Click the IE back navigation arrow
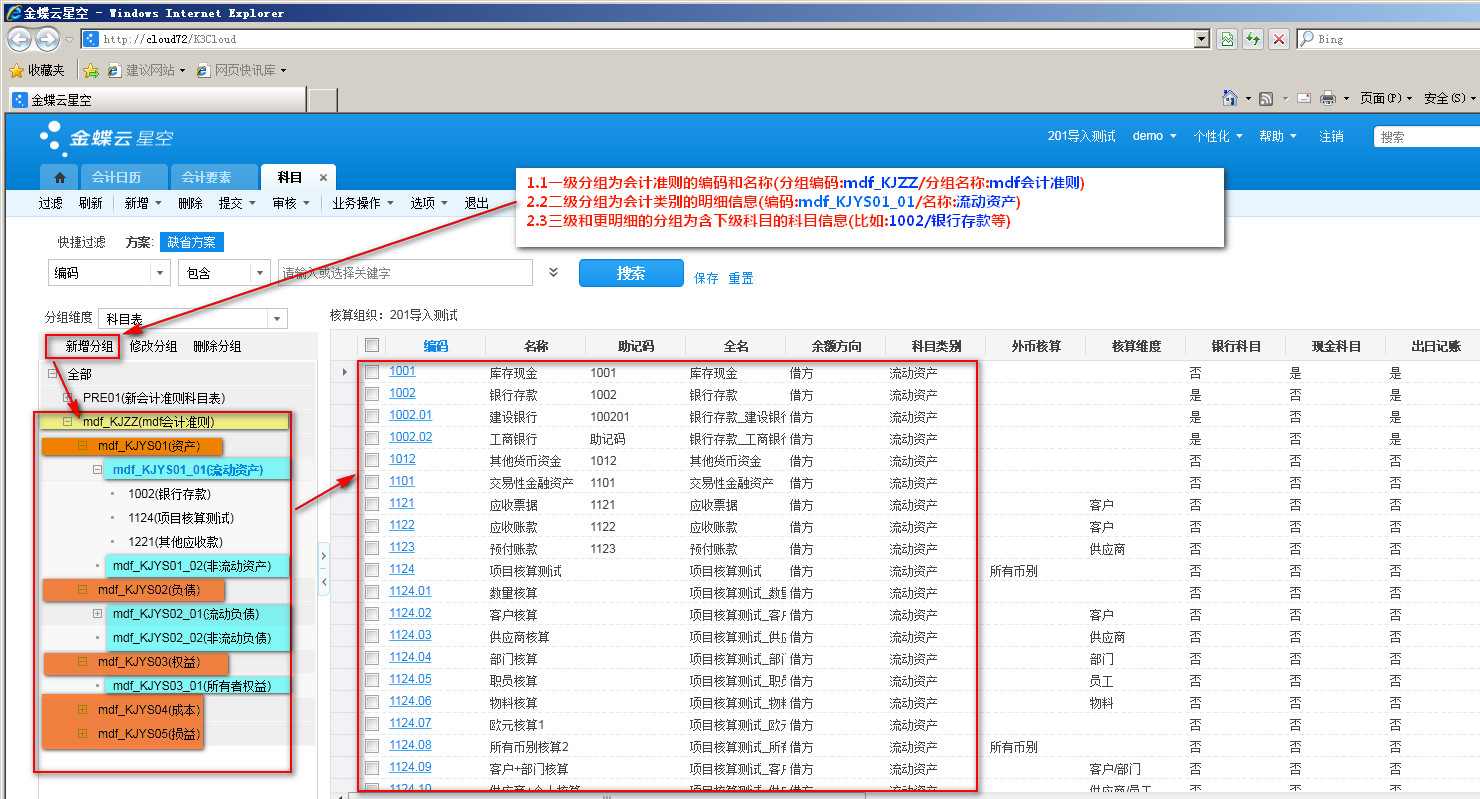This screenshot has width=1480, height=799. pyautogui.click(x=20, y=39)
